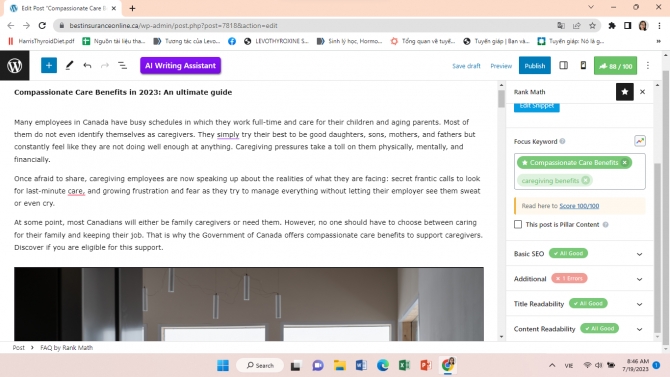The height and width of the screenshot is (377, 670).
Task: Open a new browser tab
Action: tap(132, 8)
